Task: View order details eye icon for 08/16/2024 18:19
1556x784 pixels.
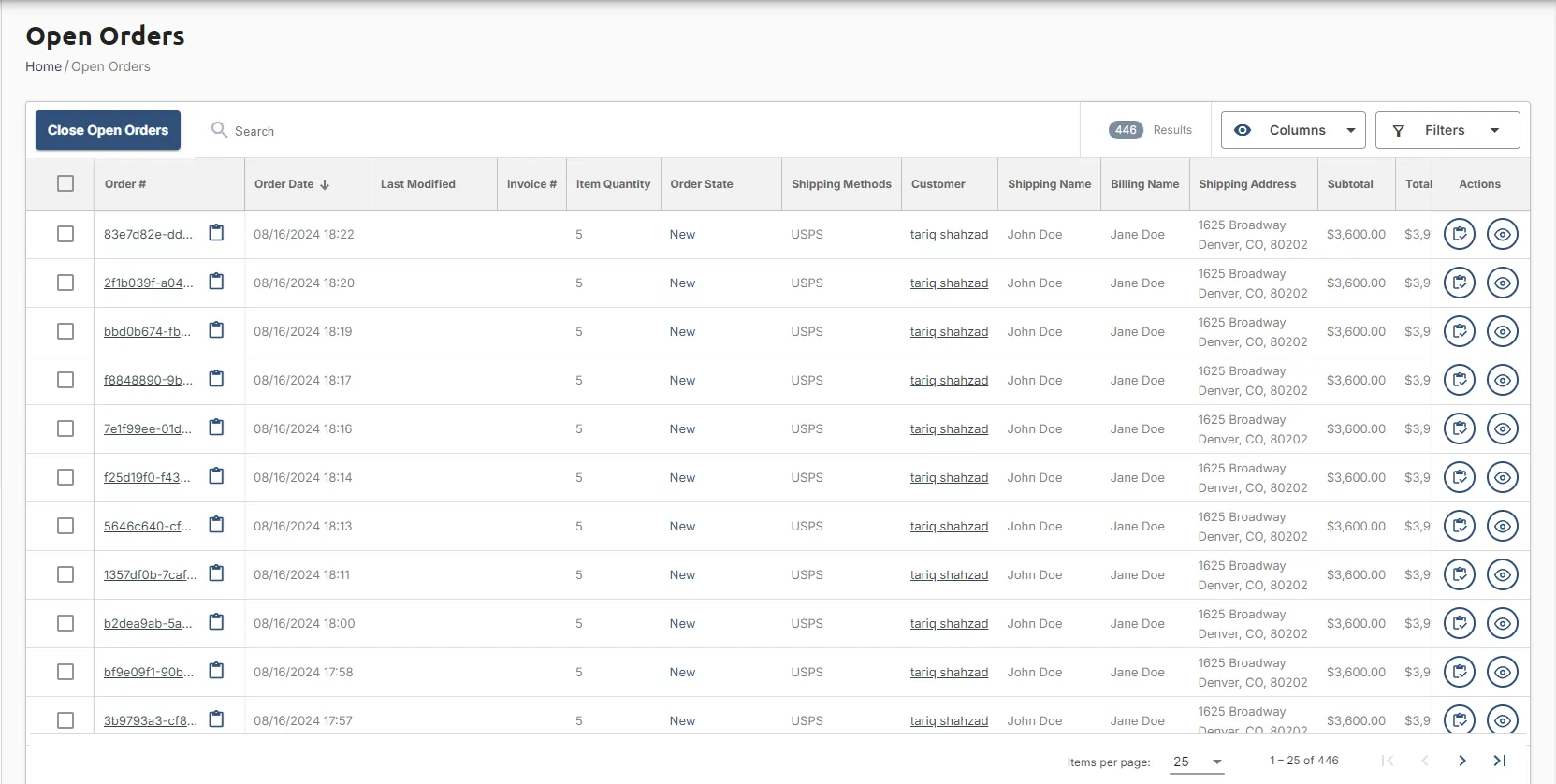Action: pyautogui.click(x=1503, y=331)
